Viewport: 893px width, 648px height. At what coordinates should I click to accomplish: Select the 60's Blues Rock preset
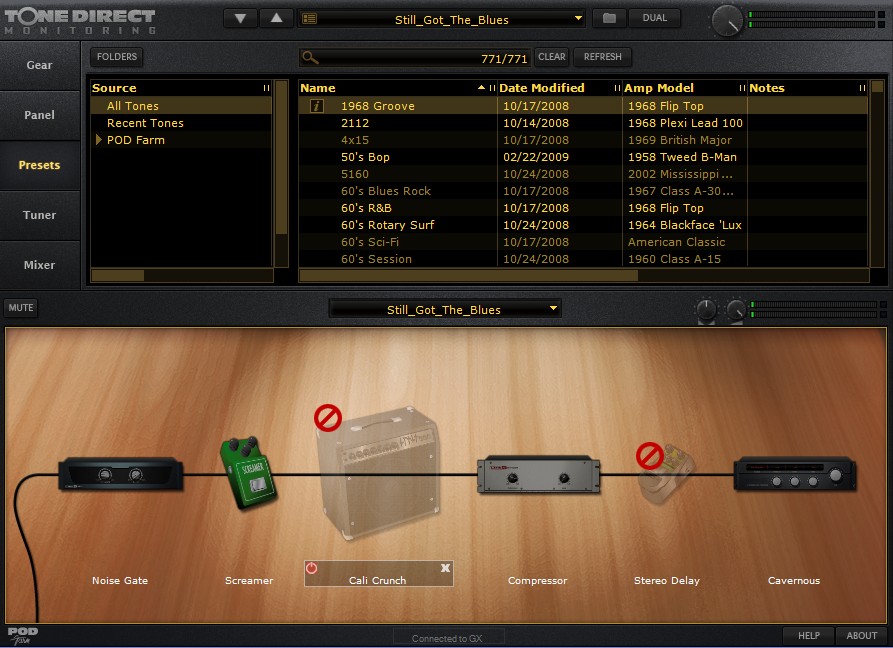click(x=583, y=191)
